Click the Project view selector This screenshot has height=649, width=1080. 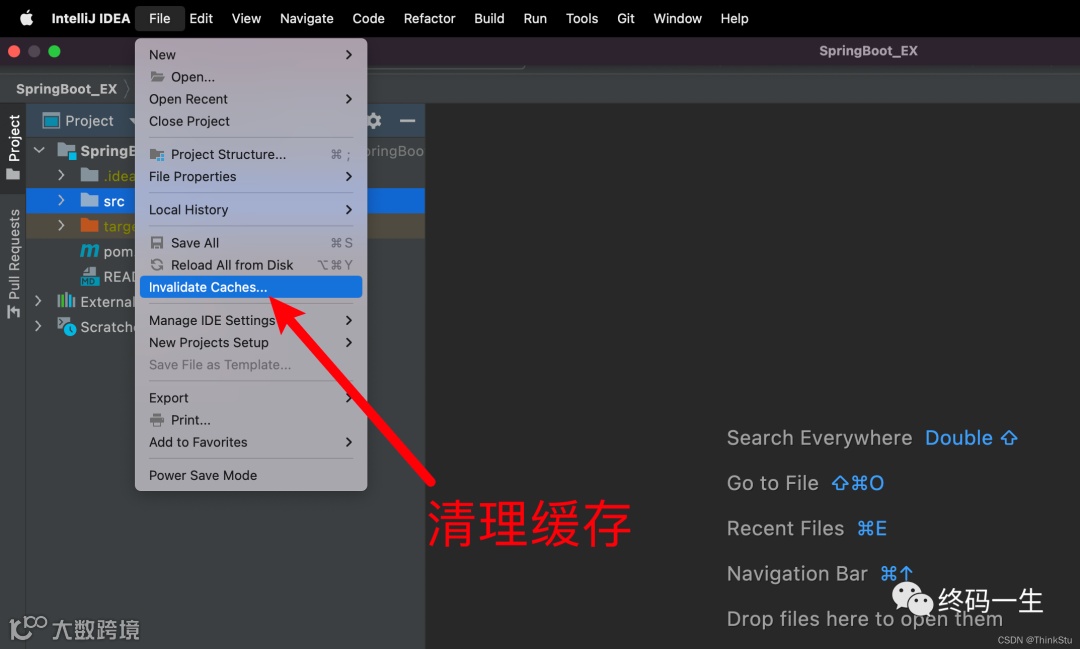tap(88, 121)
